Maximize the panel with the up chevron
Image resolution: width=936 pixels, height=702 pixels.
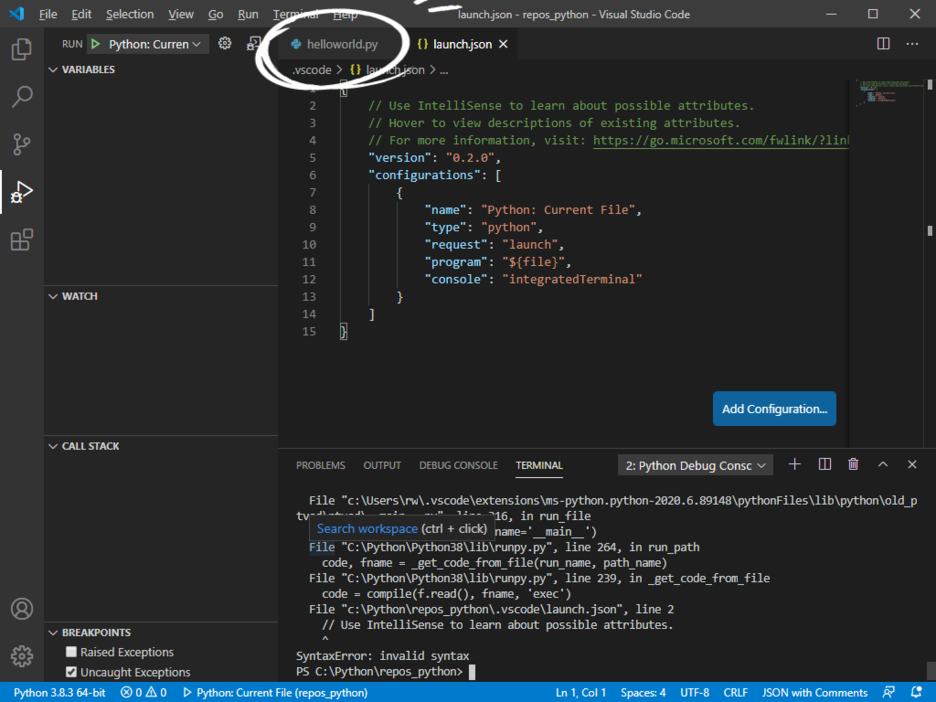[883, 464]
